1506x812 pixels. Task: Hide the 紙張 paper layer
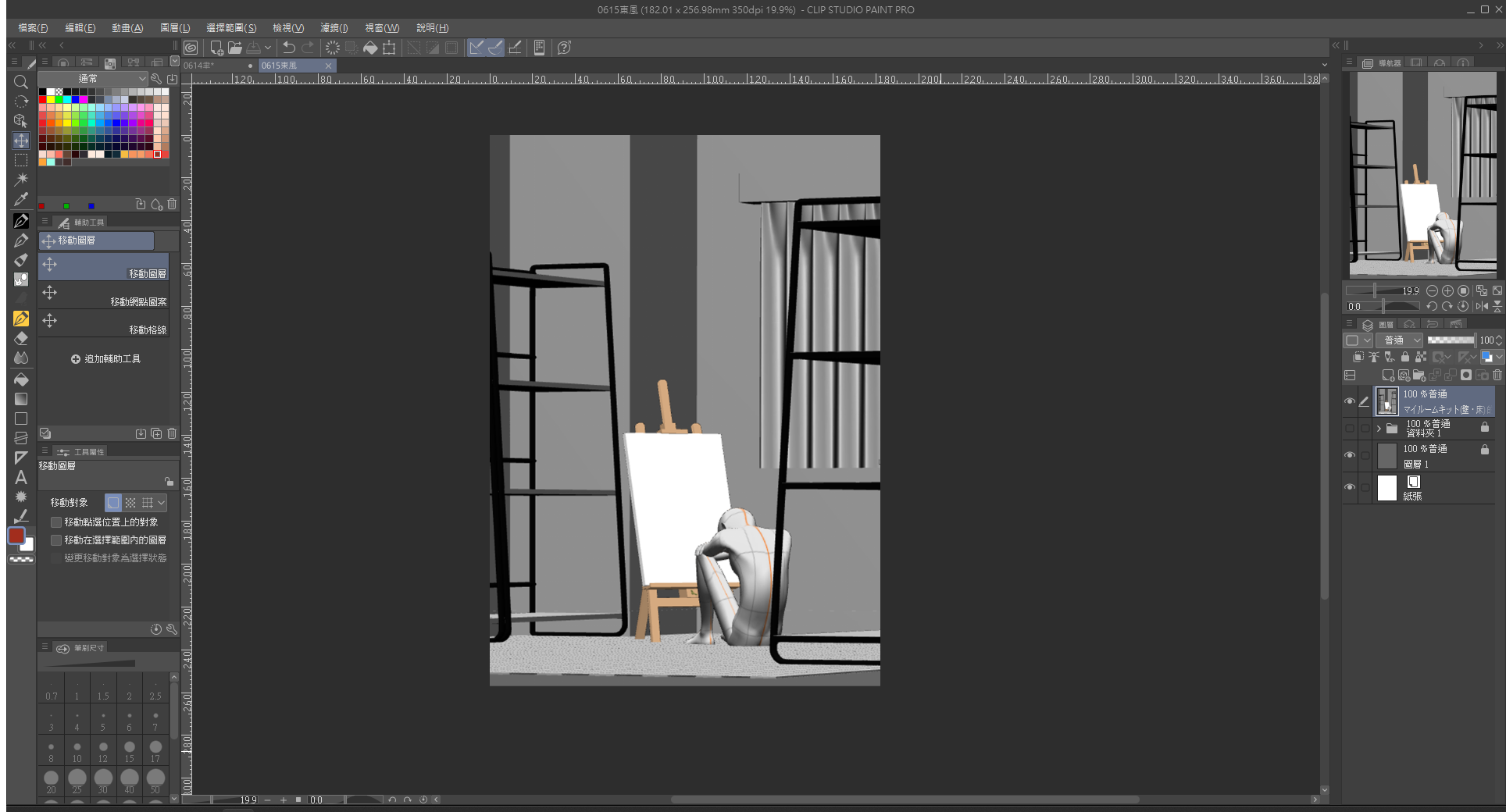1350,487
